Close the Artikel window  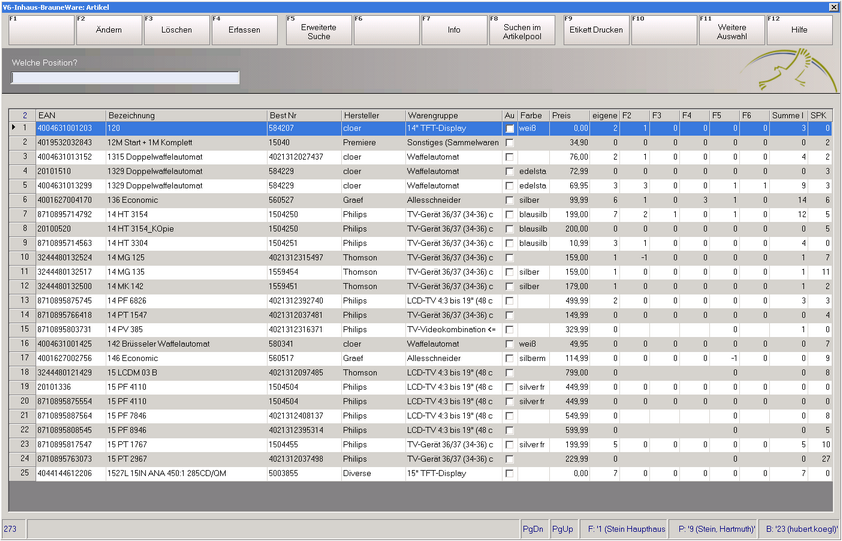coord(834,7)
